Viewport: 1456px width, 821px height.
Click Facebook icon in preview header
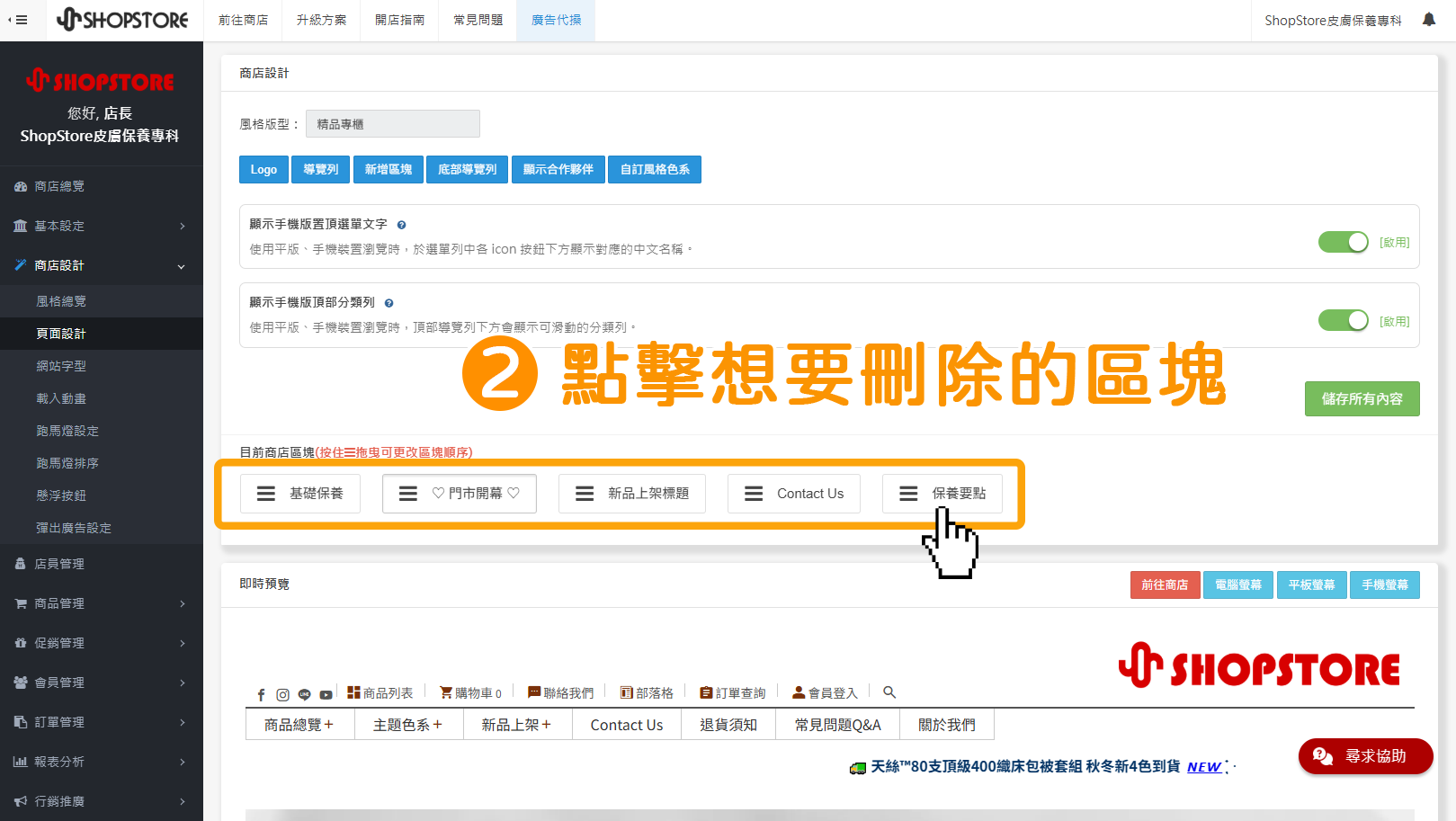pyautogui.click(x=261, y=694)
